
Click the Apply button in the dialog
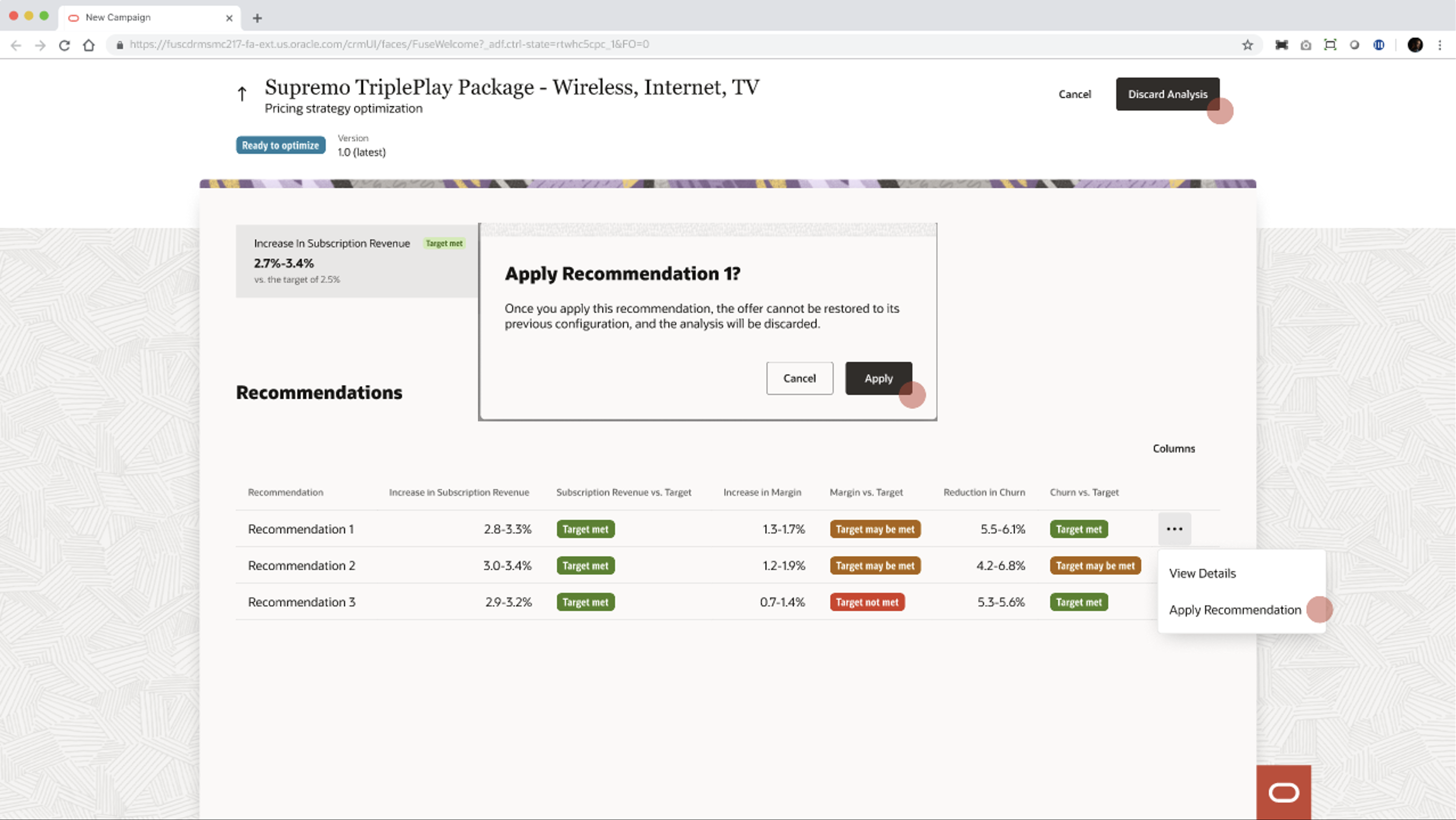878,378
